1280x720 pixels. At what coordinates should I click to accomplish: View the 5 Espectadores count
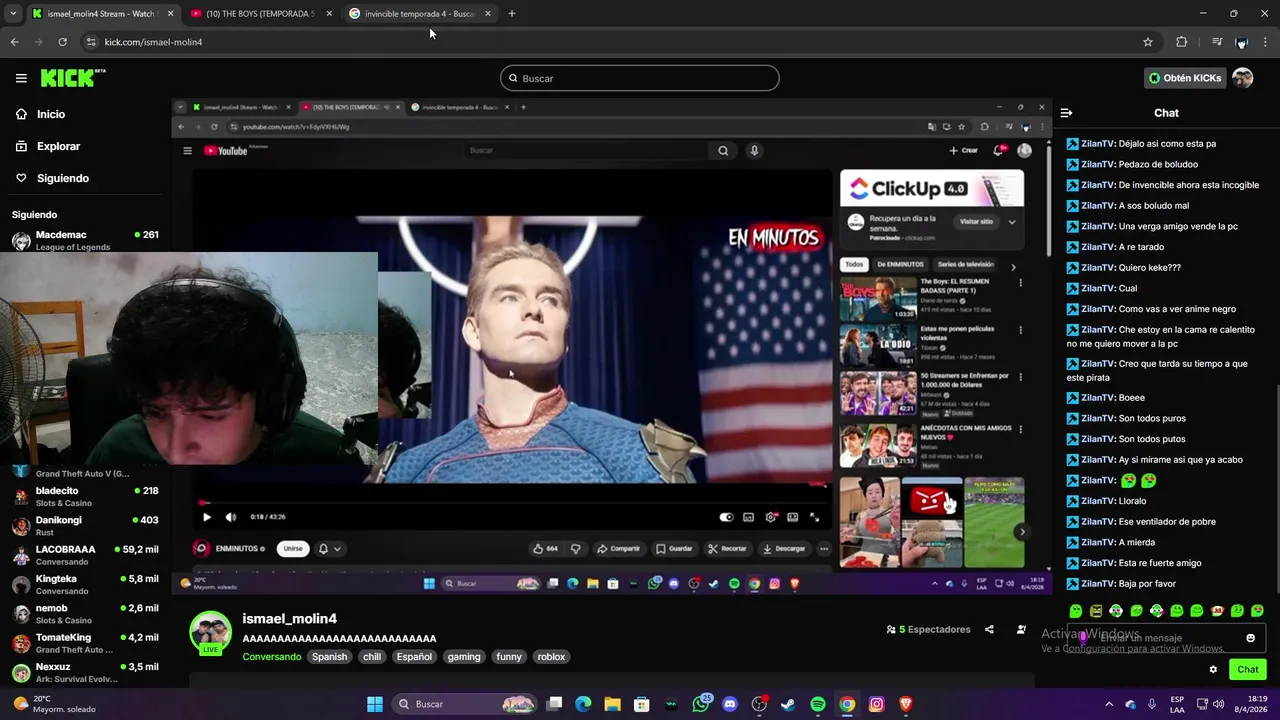point(928,630)
